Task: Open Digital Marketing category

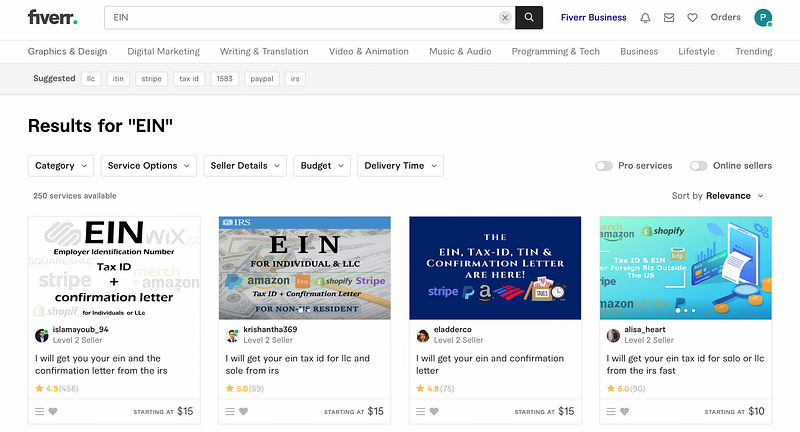Action: click(163, 52)
